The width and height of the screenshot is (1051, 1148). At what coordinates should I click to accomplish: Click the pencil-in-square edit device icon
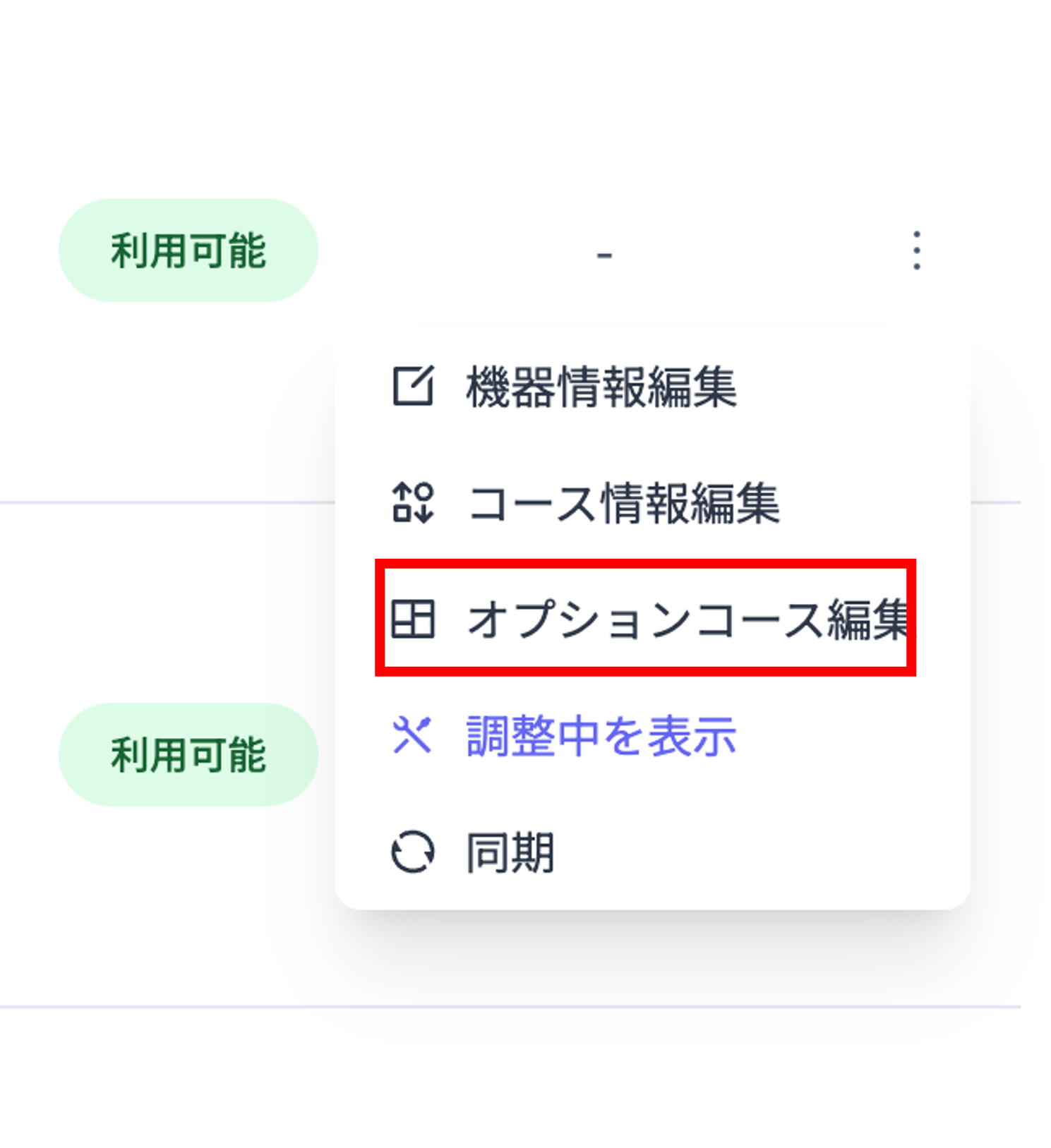[x=414, y=385]
